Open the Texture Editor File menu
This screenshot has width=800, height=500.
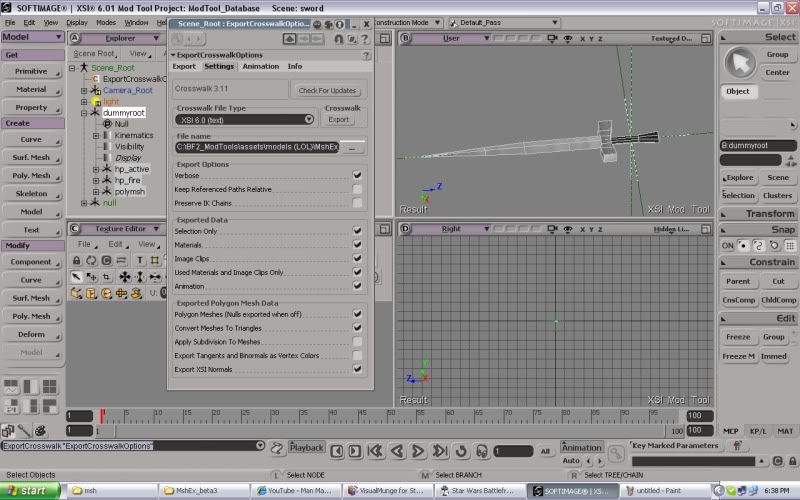(x=85, y=244)
